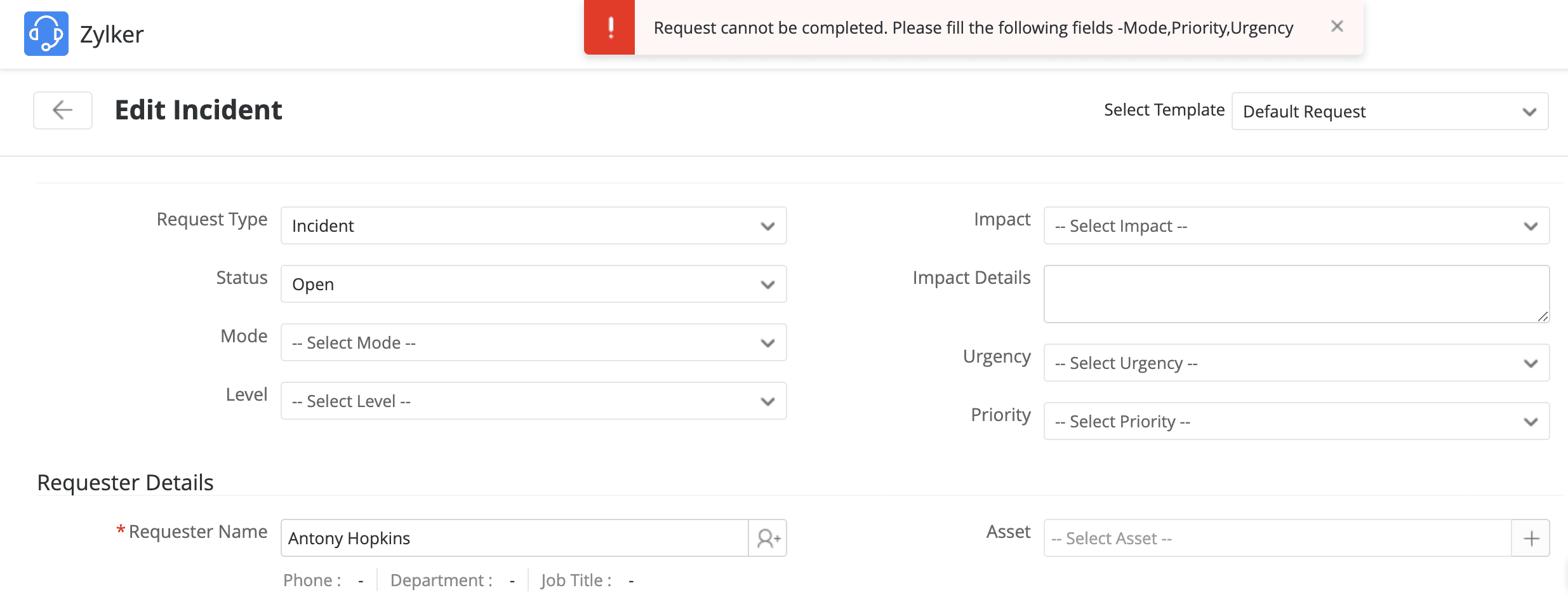
Task: Click the Zylker headset logo icon
Action: (46, 34)
